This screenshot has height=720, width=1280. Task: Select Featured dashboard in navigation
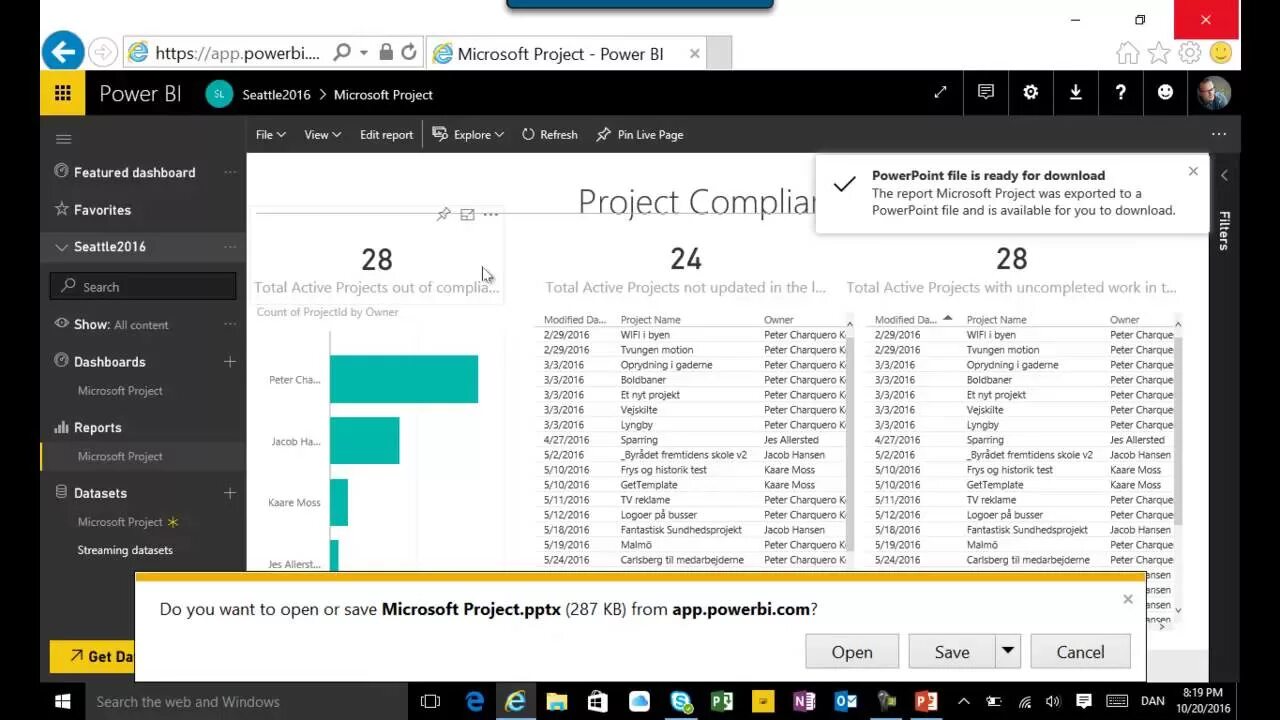click(135, 172)
